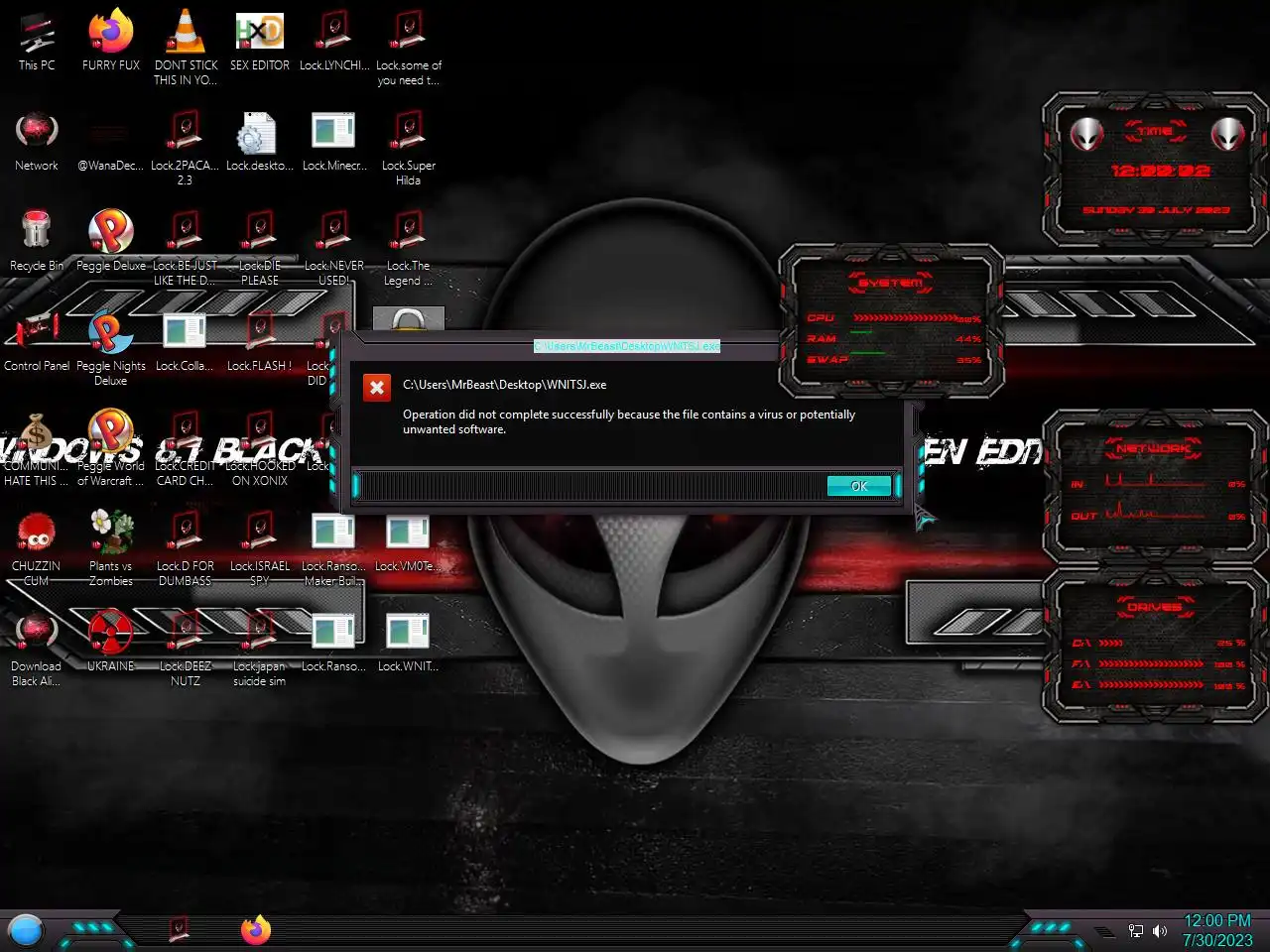Select the Lock.NEVER USED! file icon
This screenshot has width=1270, height=952.
pyautogui.click(x=334, y=249)
